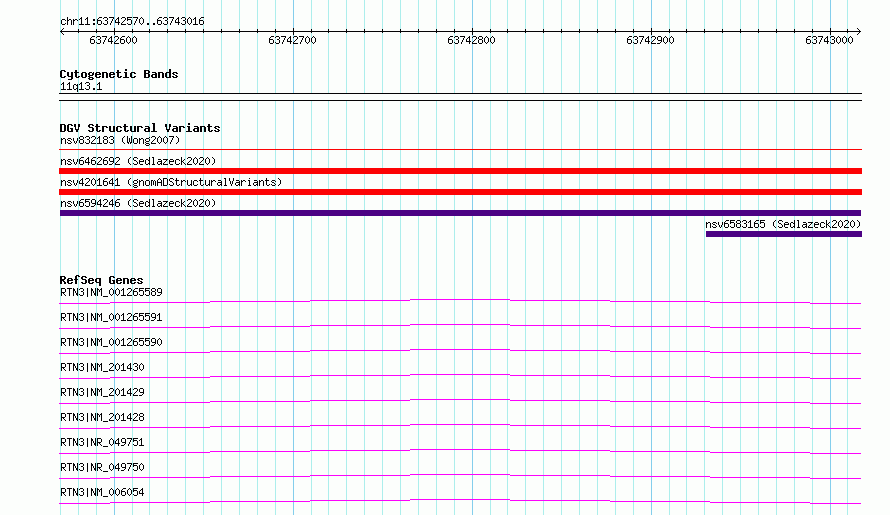890x515 pixels.
Task: Open variant nsv832183 (Wong2007) label
Action: pyautogui.click(x=120, y=140)
